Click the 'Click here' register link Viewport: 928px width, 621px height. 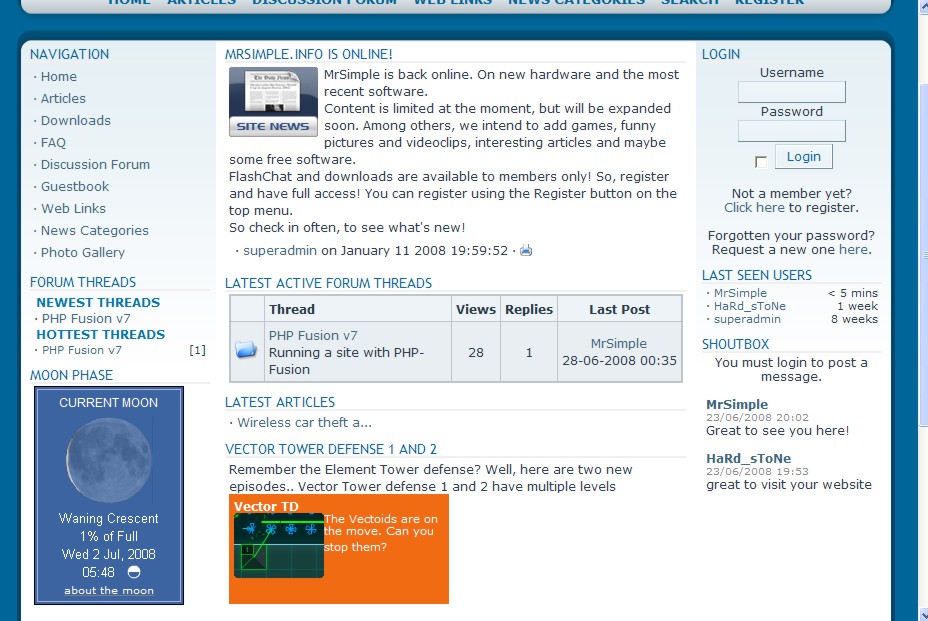pos(754,208)
